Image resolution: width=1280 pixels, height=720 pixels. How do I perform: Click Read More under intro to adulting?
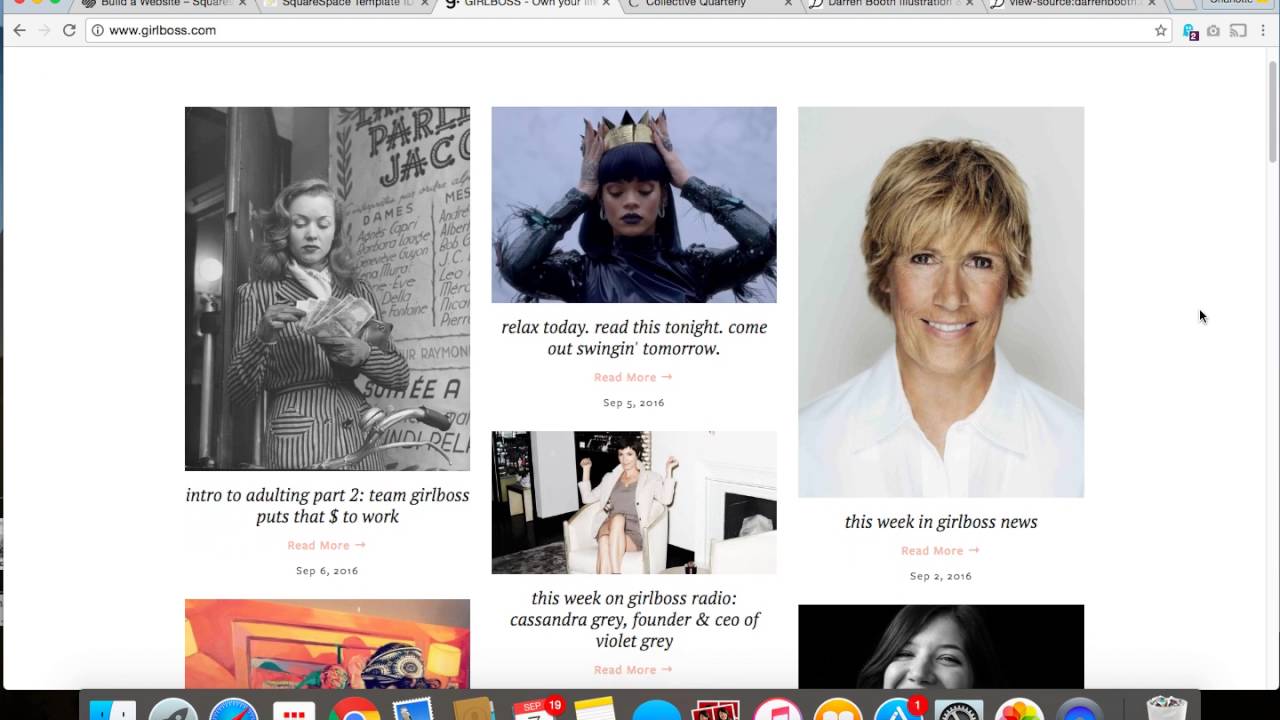pyautogui.click(x=326, y=545)
